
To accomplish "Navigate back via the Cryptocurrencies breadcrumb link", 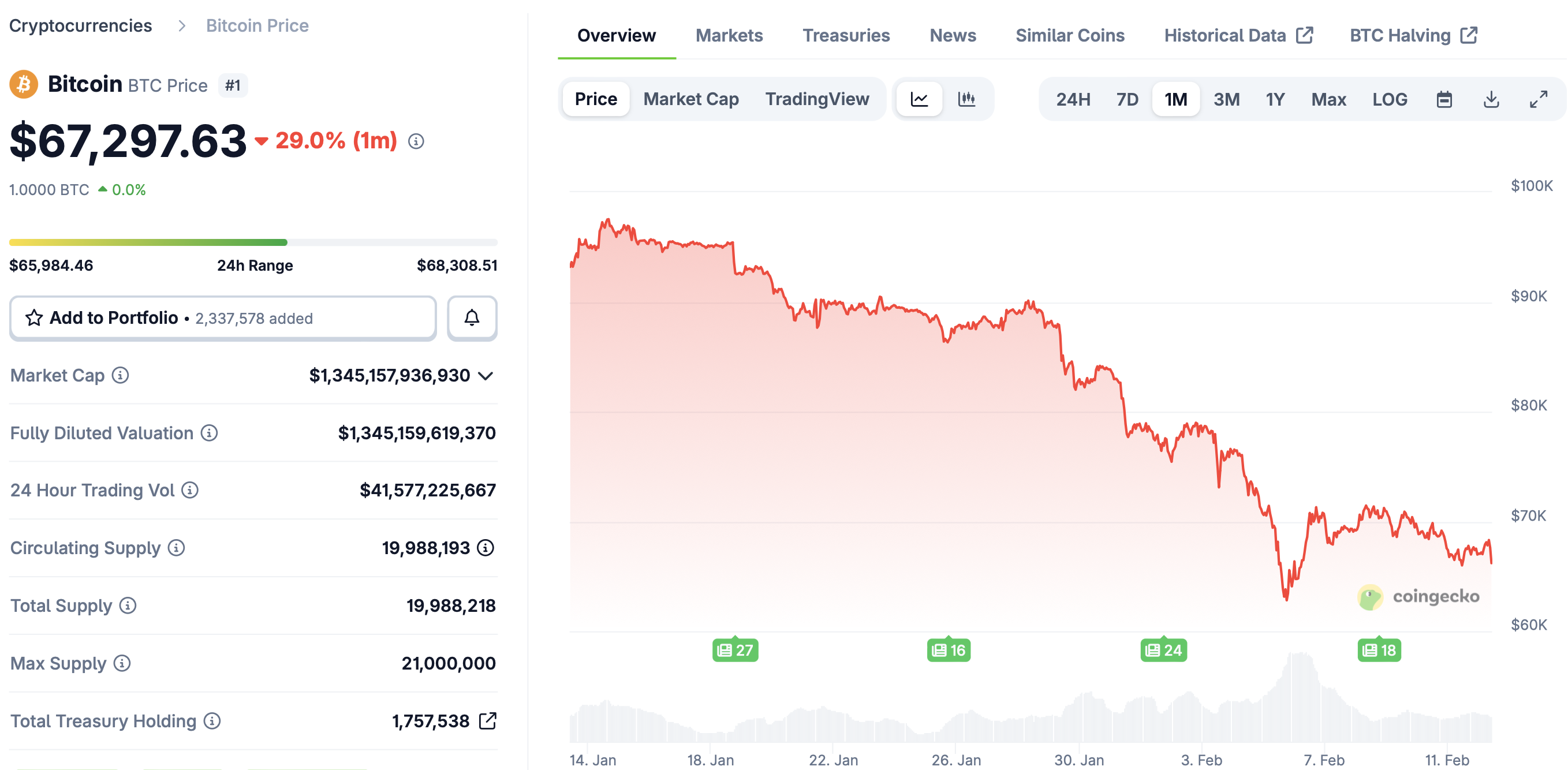I will (x=80, y=25).
